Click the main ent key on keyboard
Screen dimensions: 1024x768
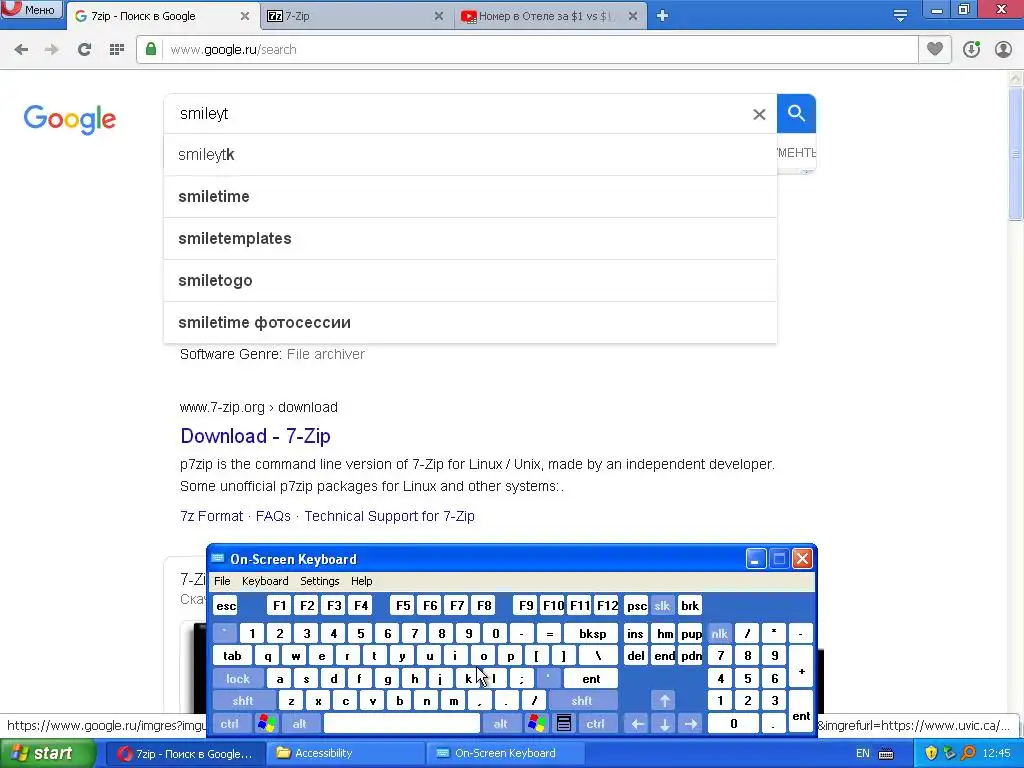(x=590, y=679)
